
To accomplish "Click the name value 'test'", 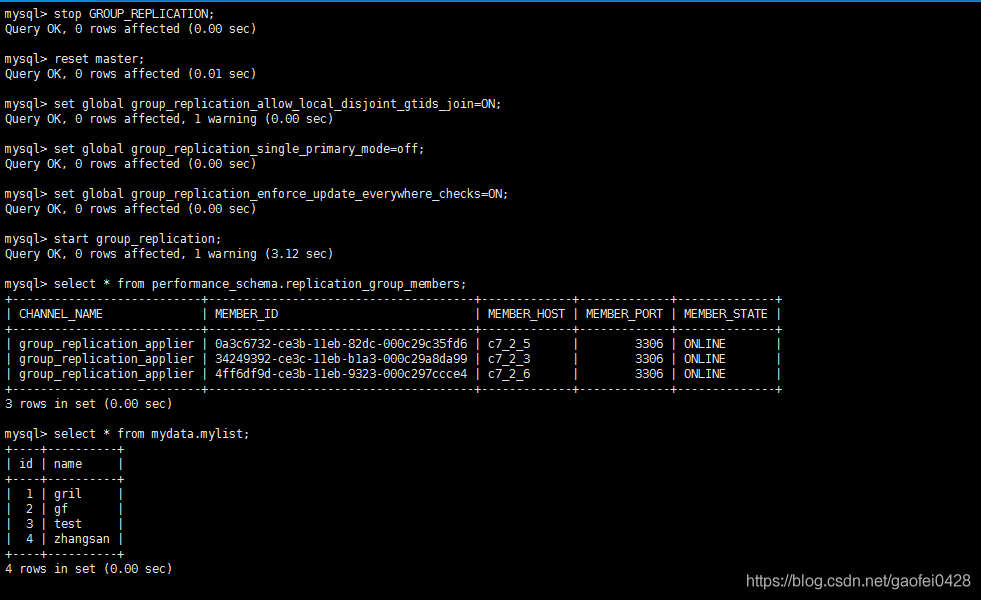I will click(68, 524).
